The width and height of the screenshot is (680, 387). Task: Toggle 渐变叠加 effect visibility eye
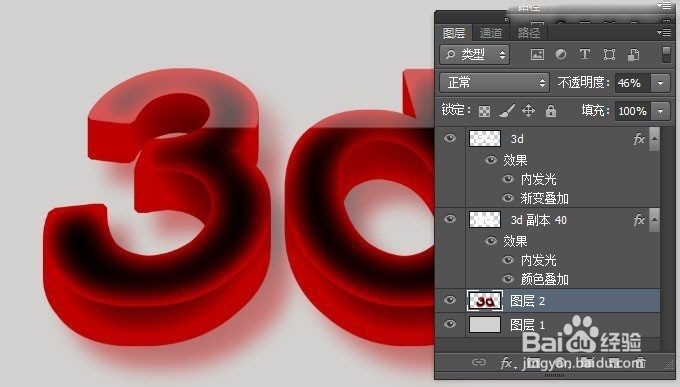click(508, 198)
